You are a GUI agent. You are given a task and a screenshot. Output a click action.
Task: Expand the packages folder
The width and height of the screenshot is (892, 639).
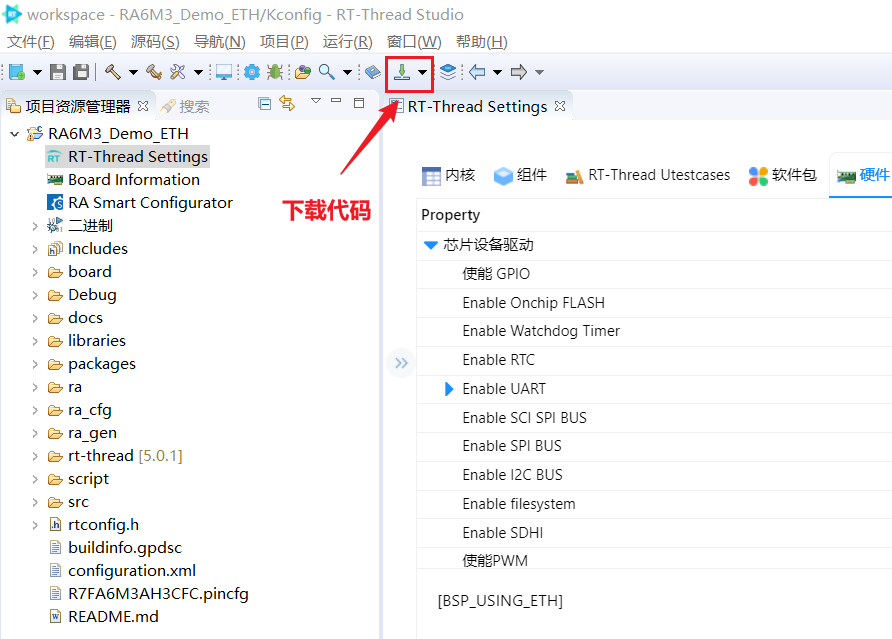(35, 364)
